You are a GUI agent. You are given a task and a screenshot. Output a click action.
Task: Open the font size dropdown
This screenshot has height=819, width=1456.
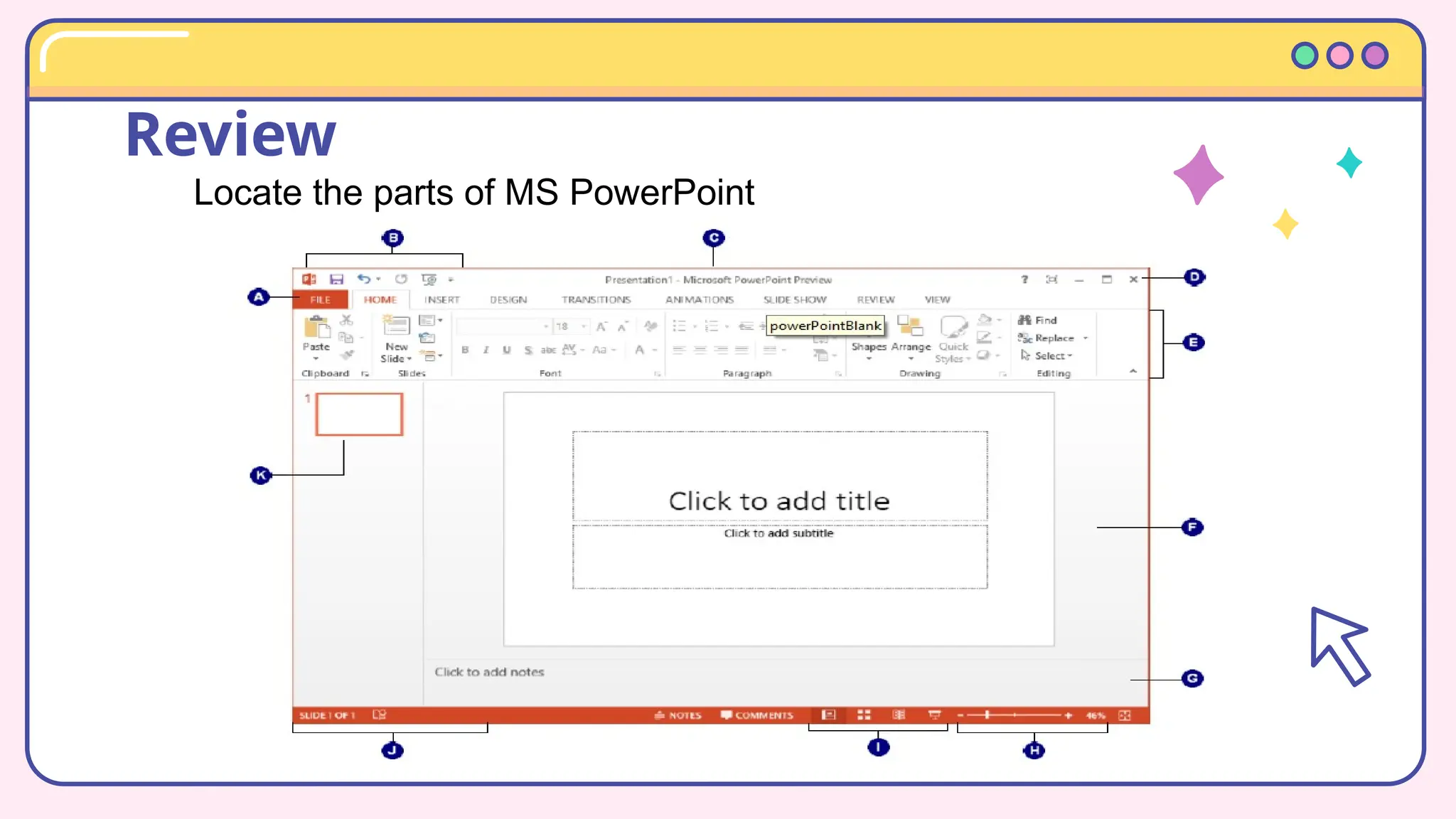point(584,326)
